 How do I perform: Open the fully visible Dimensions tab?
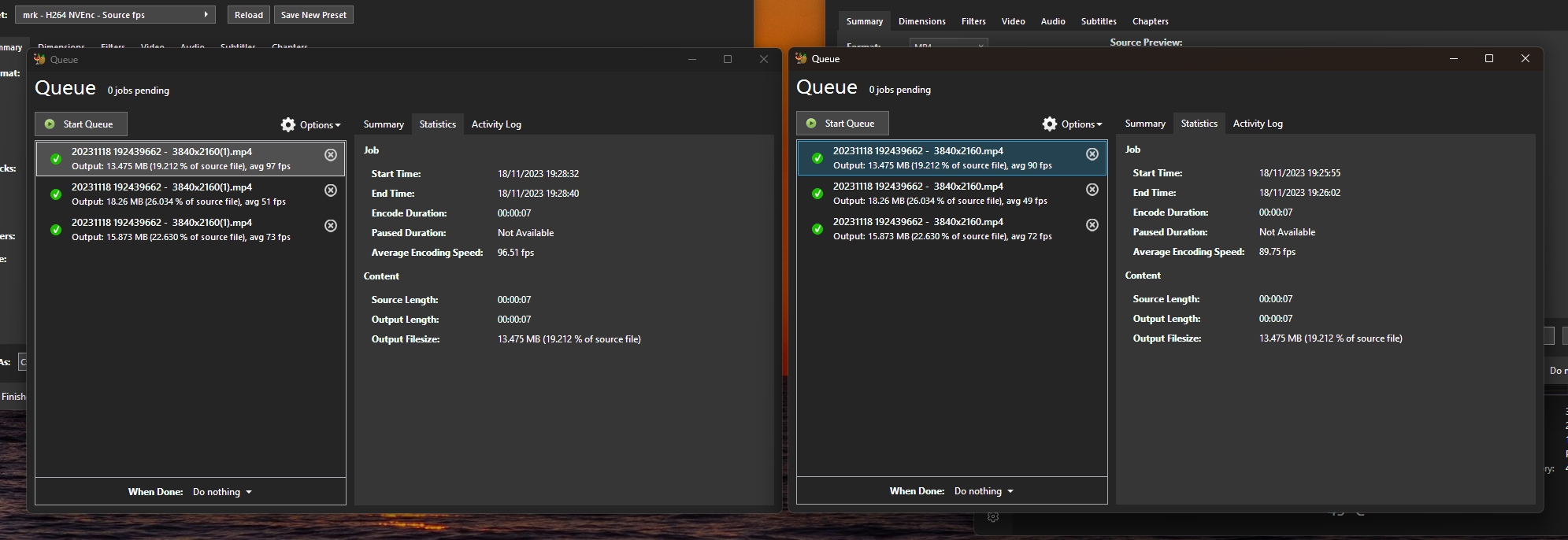coord(921,21)
